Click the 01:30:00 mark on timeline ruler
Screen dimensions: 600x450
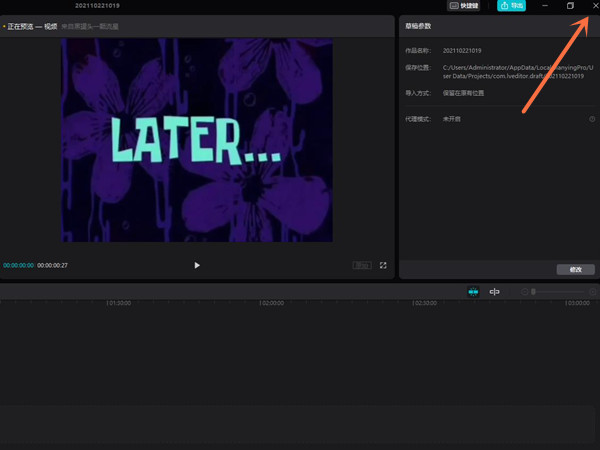pyautogui.click(x=118, y=301)
